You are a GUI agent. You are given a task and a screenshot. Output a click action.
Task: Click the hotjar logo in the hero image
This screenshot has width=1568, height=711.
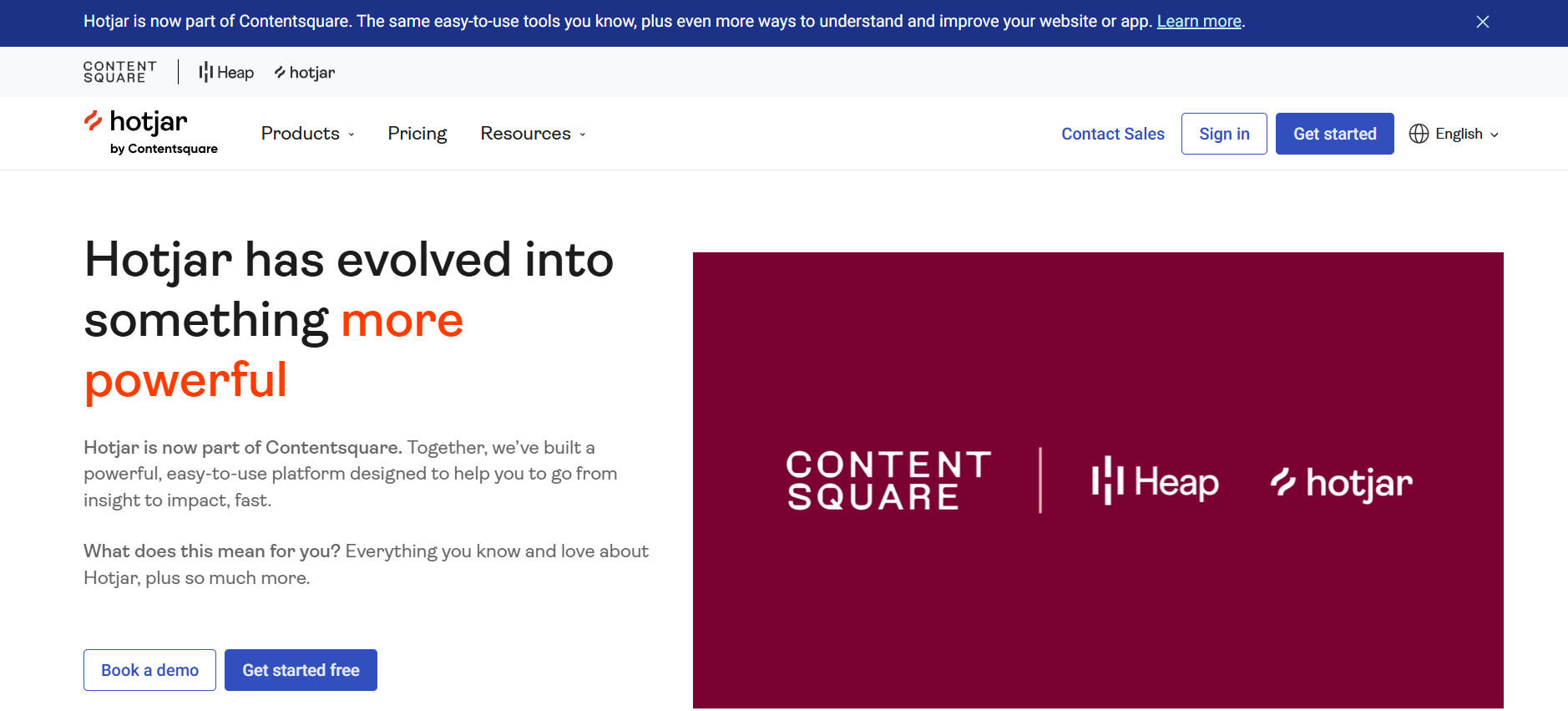[x=1341, y=482]
